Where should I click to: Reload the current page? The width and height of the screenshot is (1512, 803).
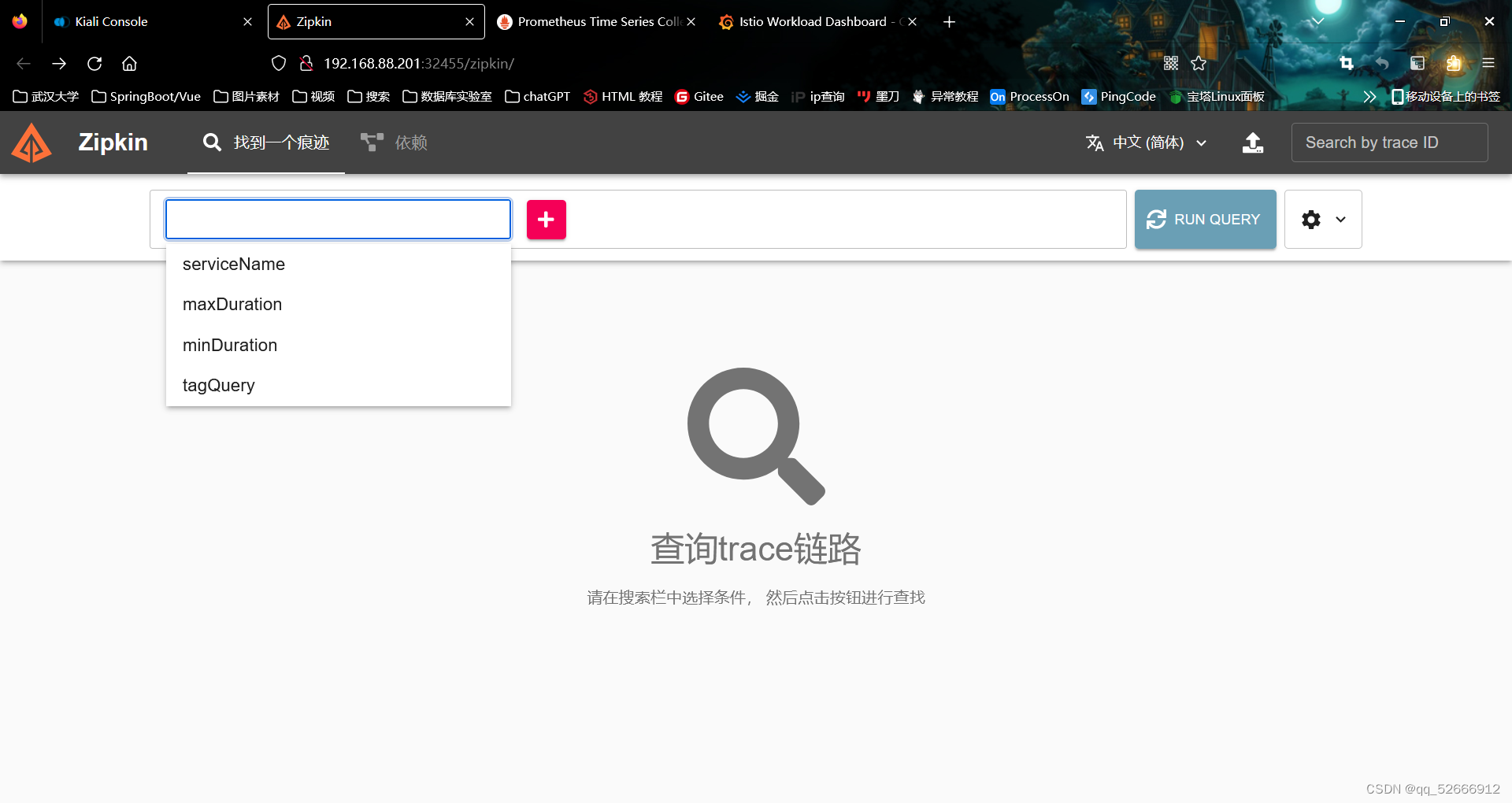pos(94,64)
